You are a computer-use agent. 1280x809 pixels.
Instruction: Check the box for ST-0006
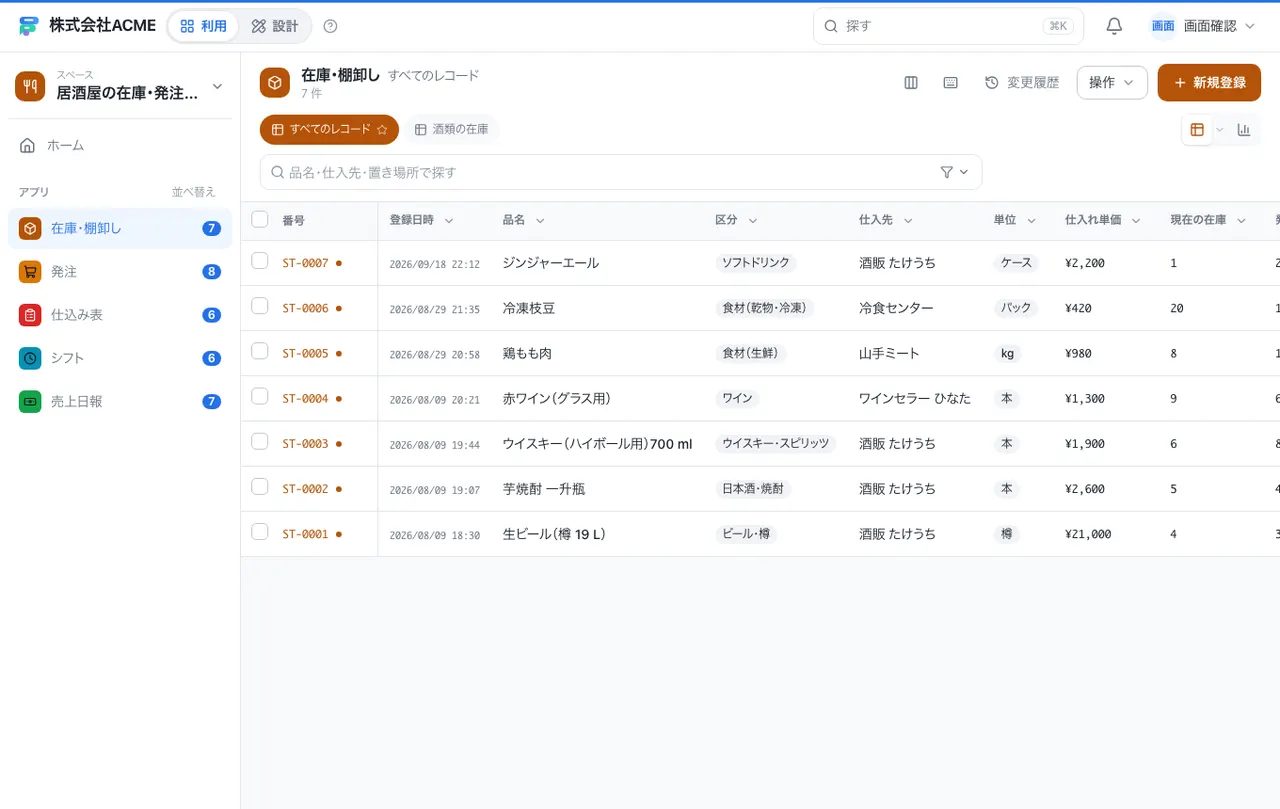click(x=260, y=306)
